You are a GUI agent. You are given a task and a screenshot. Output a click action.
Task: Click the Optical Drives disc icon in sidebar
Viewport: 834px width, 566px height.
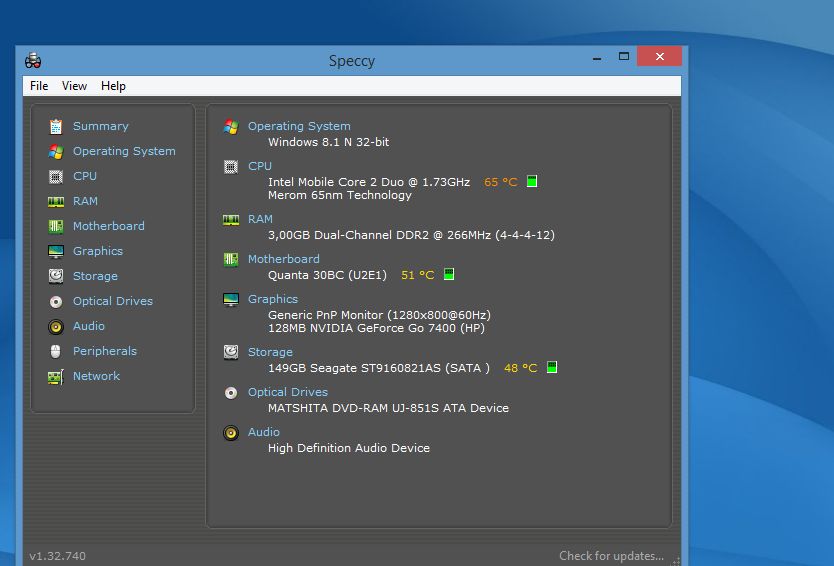point(56,302)
